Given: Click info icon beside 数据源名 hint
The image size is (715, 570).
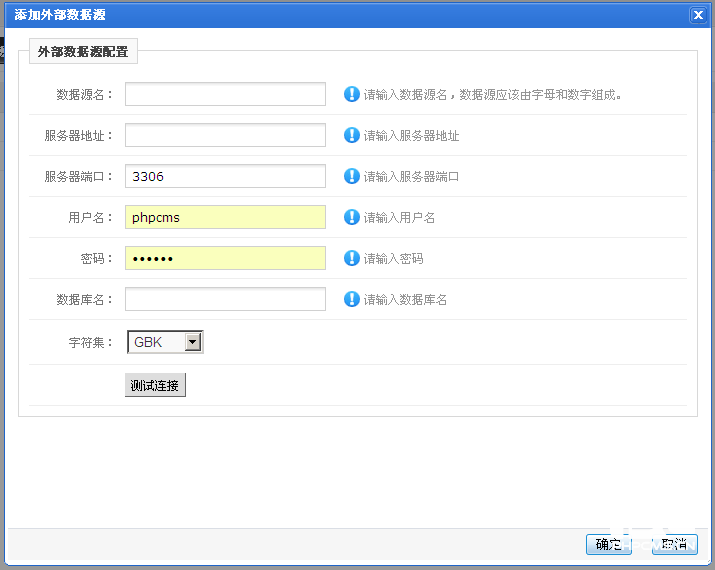Looking at the screenshot, I should point(351,94).
